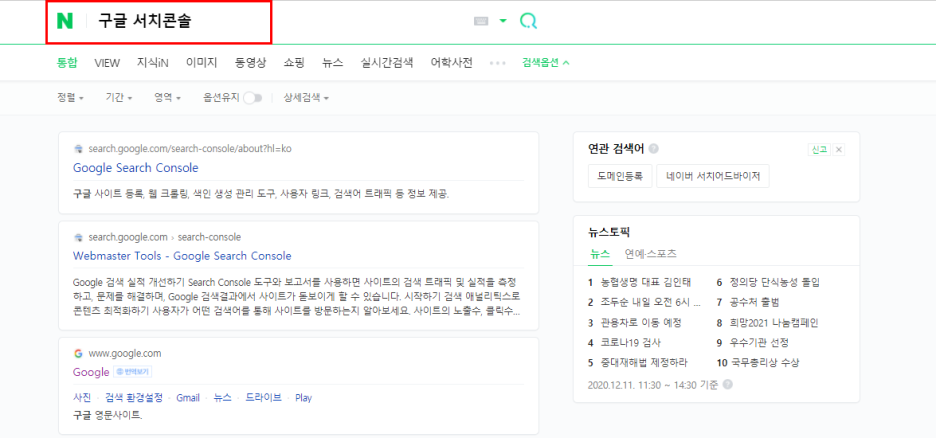The height and width of the screenshot is (438, 936).
Task: Click the search.google.com › search-console URL
Action: (165, 237)
